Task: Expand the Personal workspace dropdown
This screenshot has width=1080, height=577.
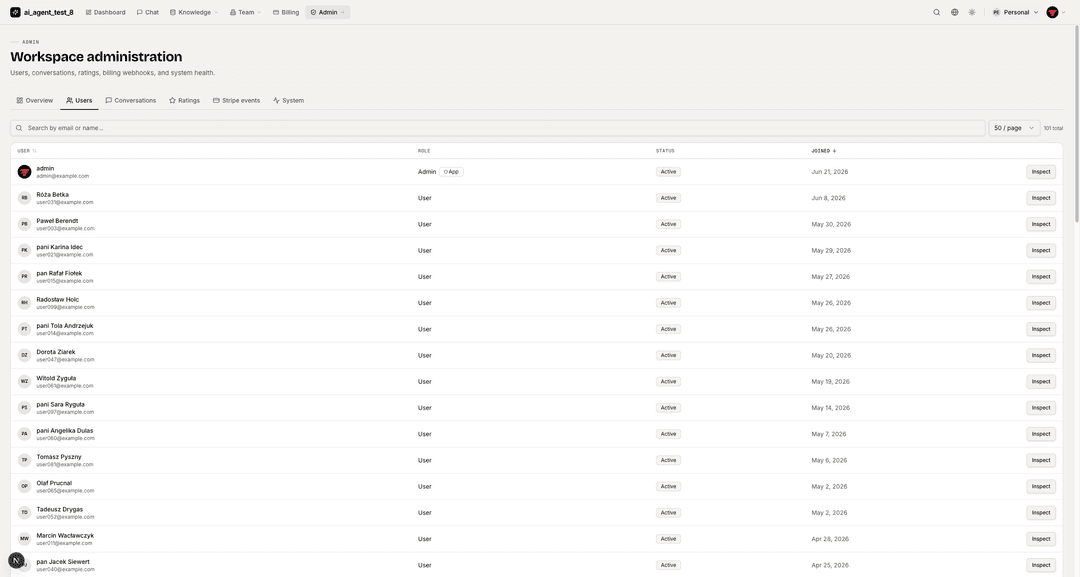Action: pos(1015,12)
